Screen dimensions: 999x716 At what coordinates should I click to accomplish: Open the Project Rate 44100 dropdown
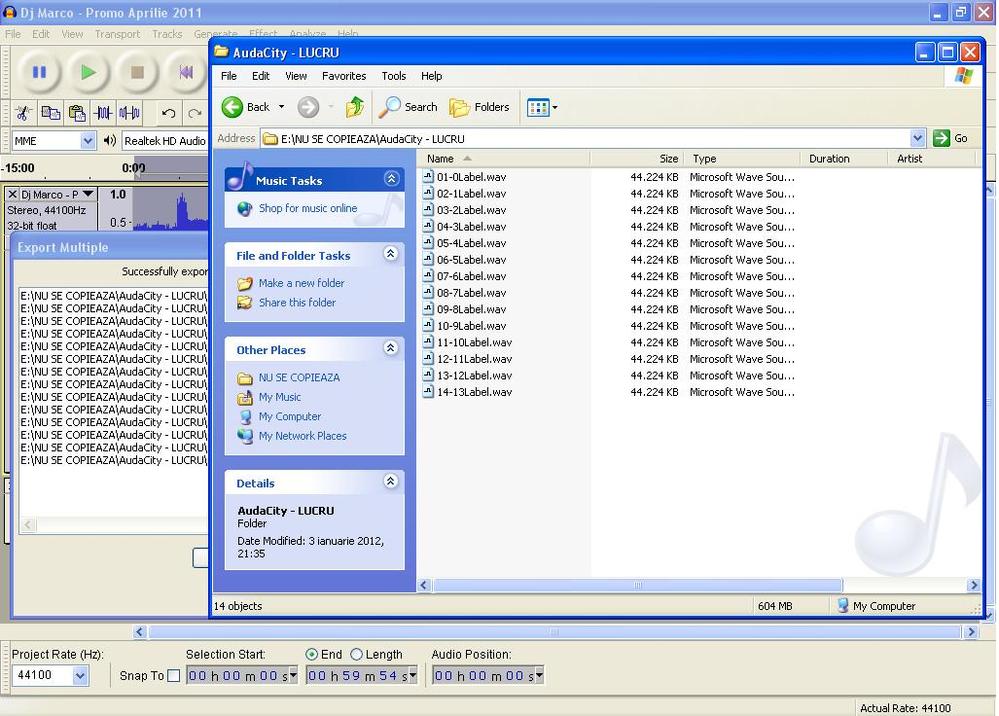(80, 675)
